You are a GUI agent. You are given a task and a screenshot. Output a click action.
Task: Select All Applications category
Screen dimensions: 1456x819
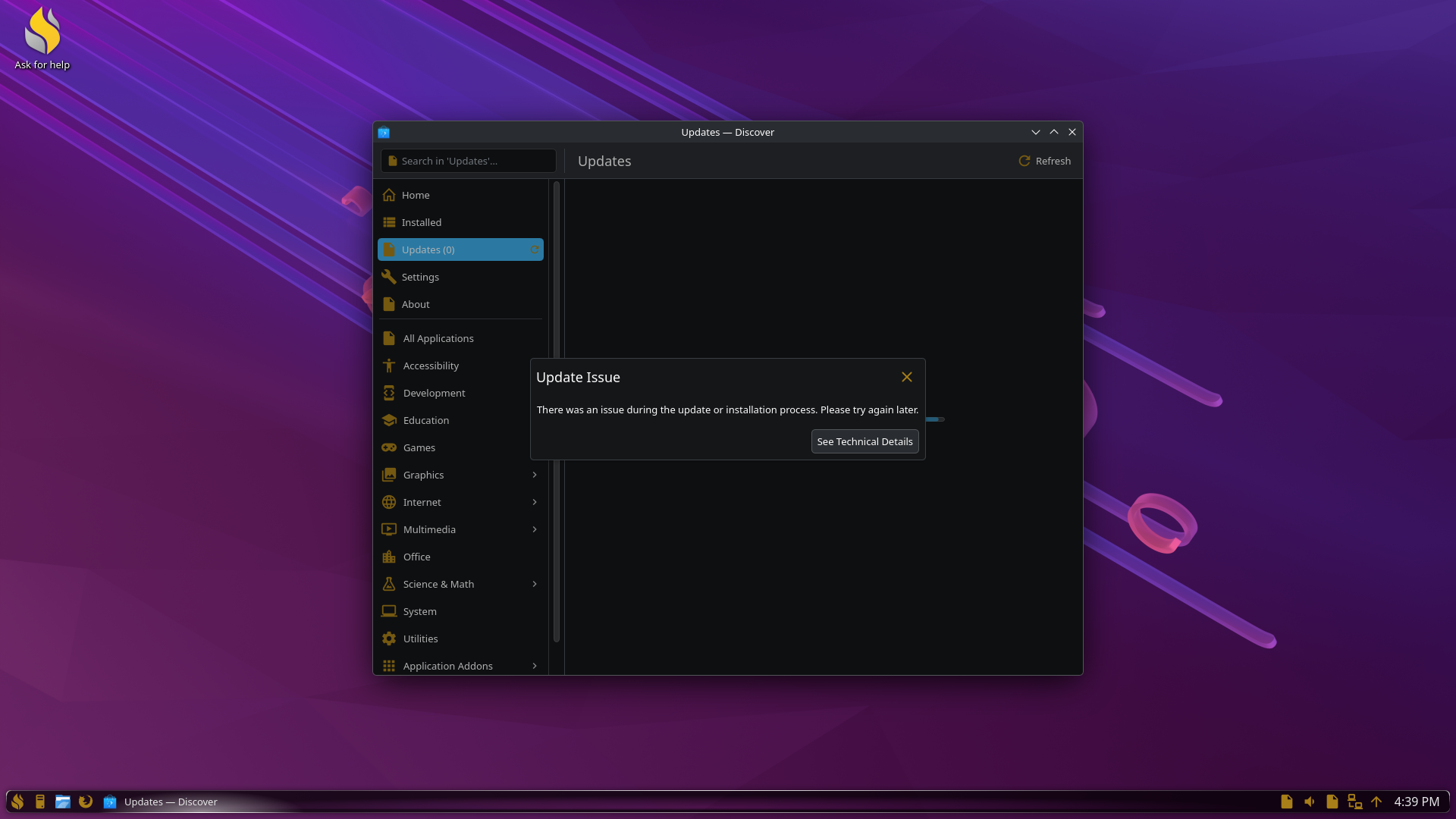pos(460,338)
